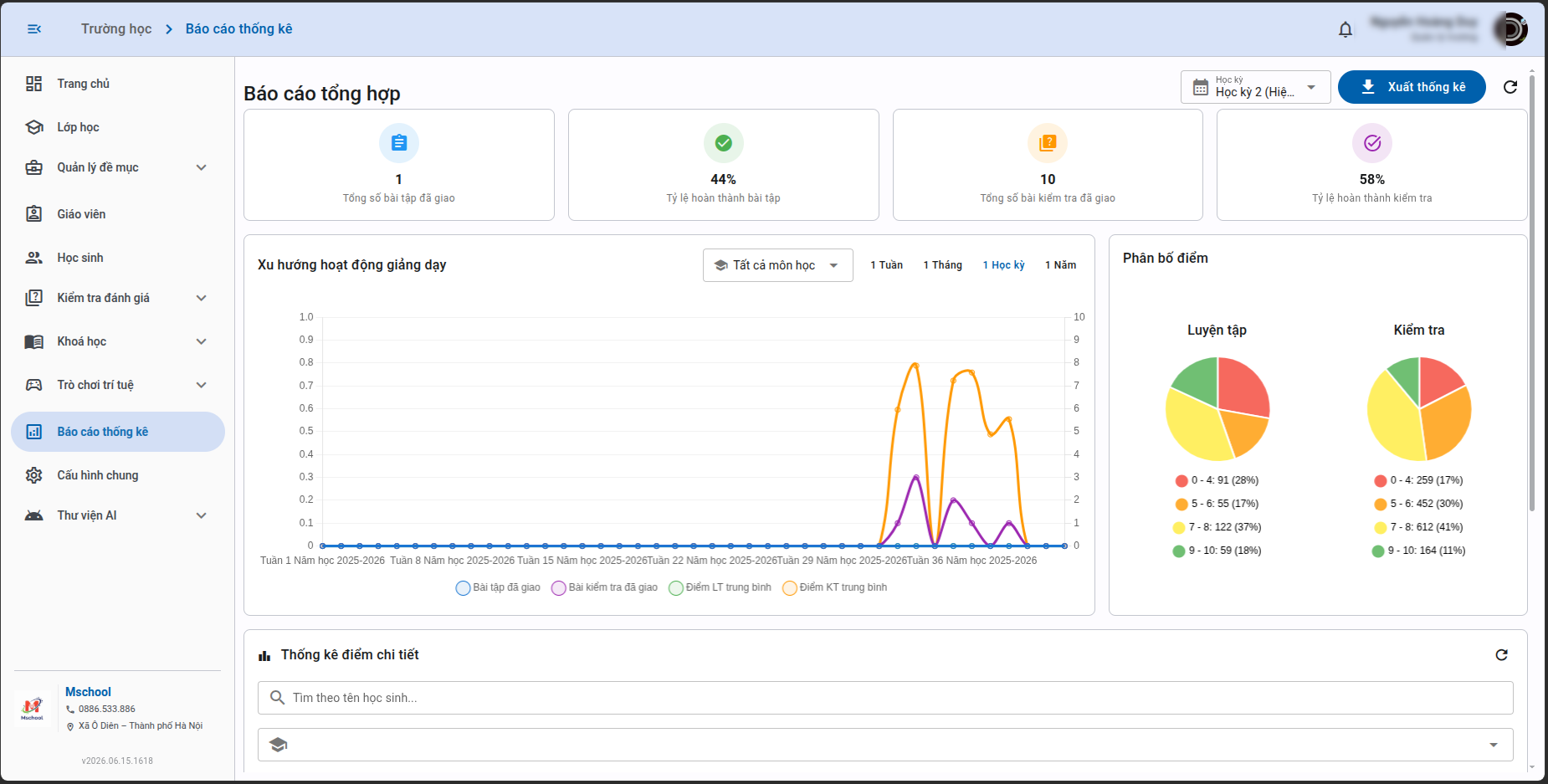The height and width of the screenshot is (784, 1548).
Task: Open notifications bell
Action: point(1346,29)
